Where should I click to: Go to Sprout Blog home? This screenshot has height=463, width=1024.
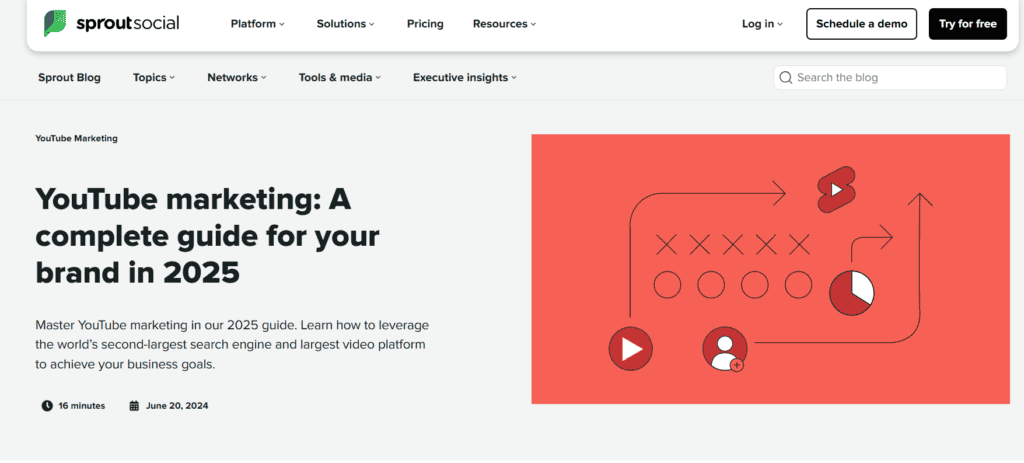point(69,78)
